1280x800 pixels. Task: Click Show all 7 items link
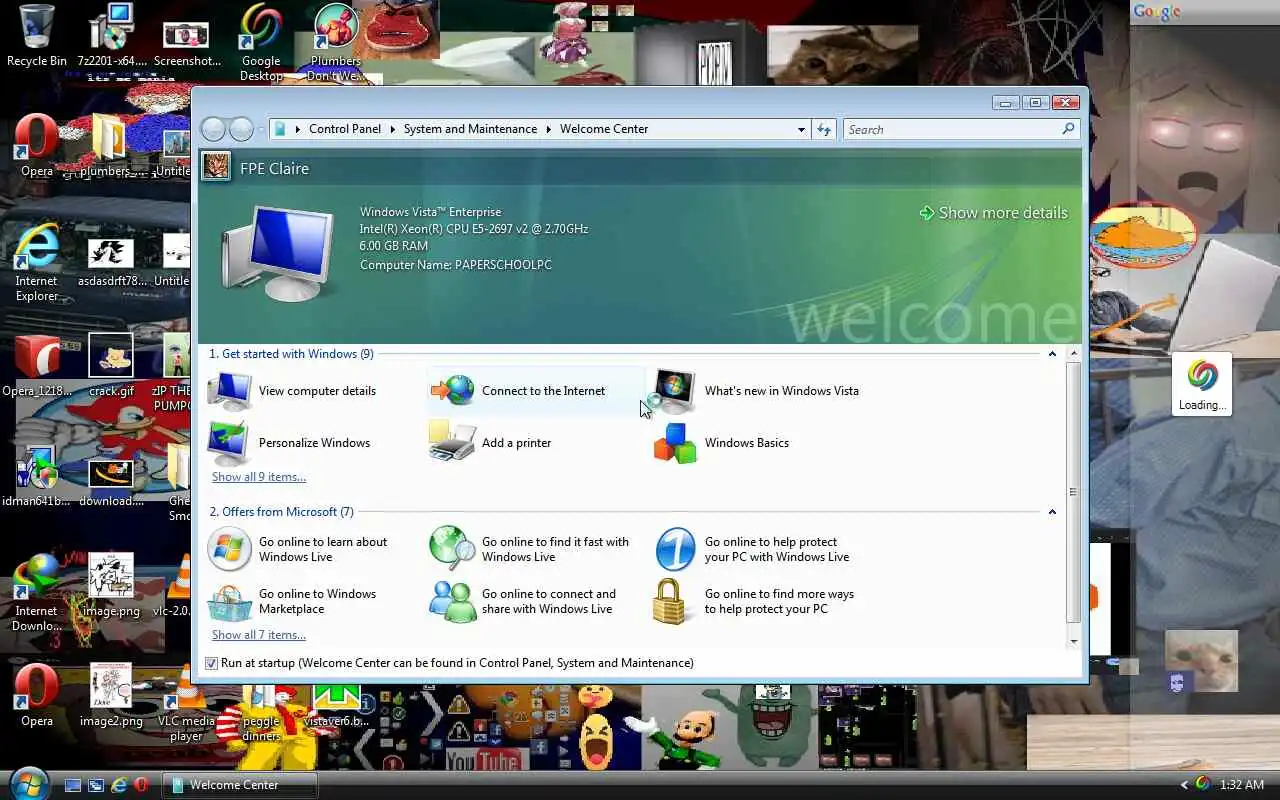click(x=259, y=635)
